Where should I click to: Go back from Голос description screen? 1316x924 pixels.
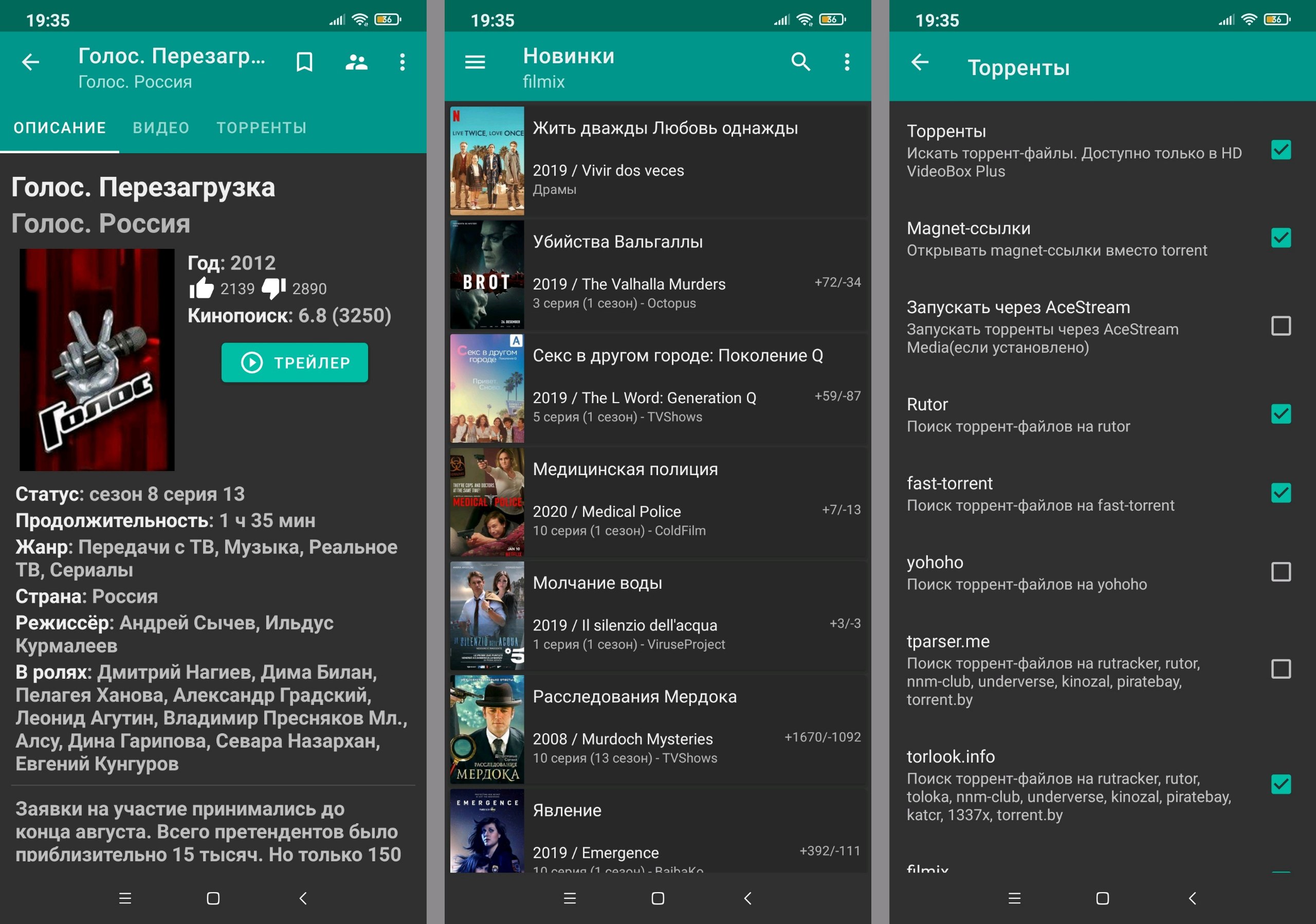(x=30, y=62)
